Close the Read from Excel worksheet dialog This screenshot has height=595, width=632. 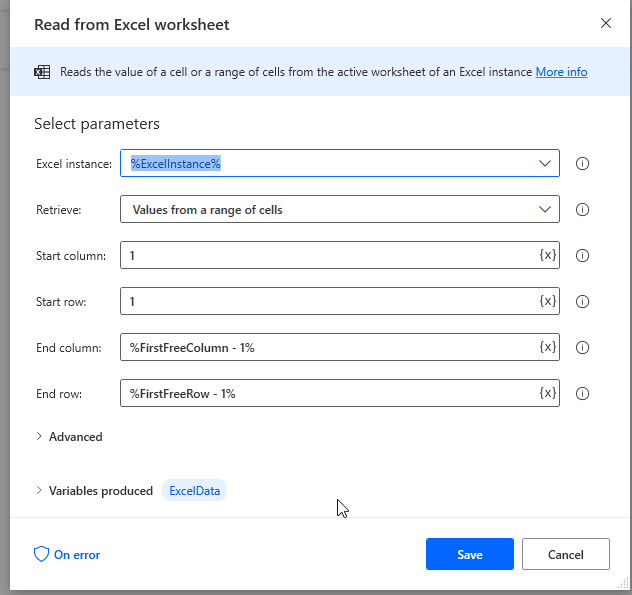pyautogui.click(x=605, y=23)
